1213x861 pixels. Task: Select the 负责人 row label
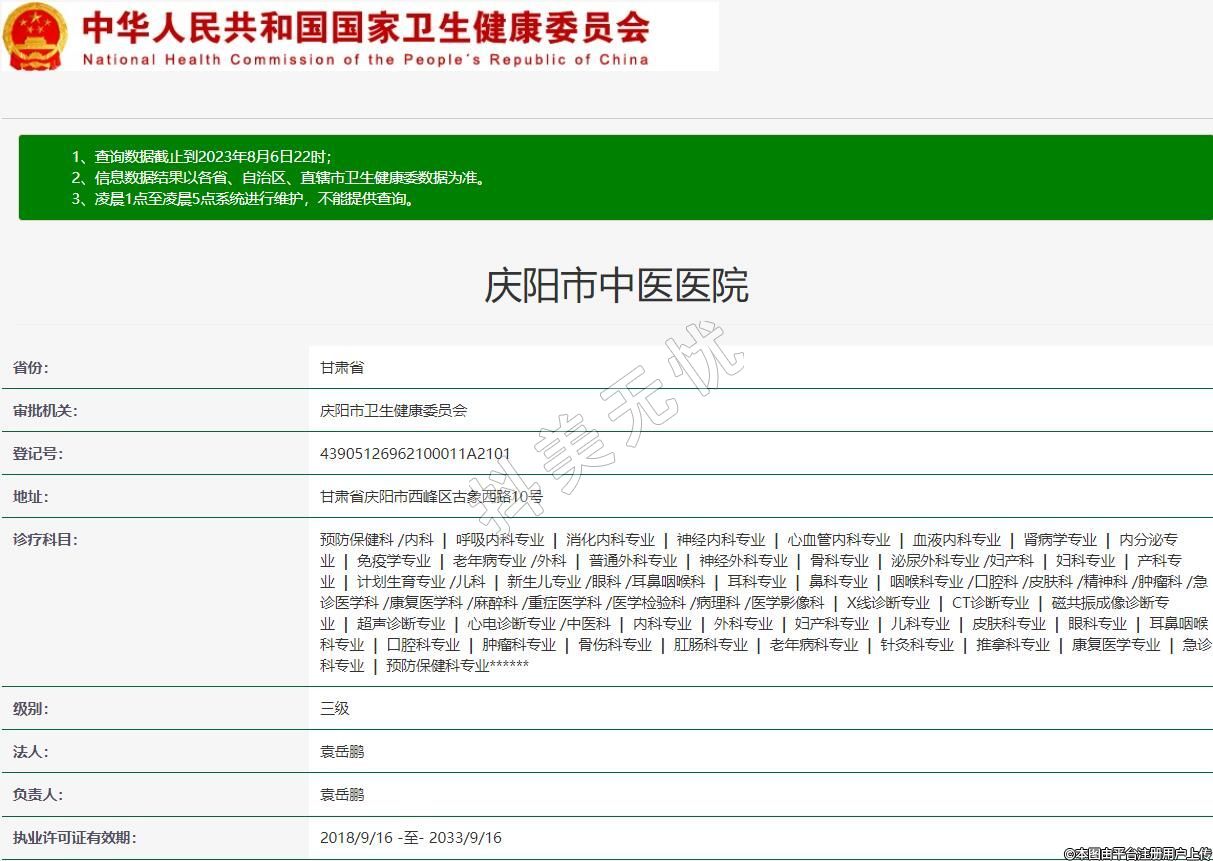(x=37, y=795)
